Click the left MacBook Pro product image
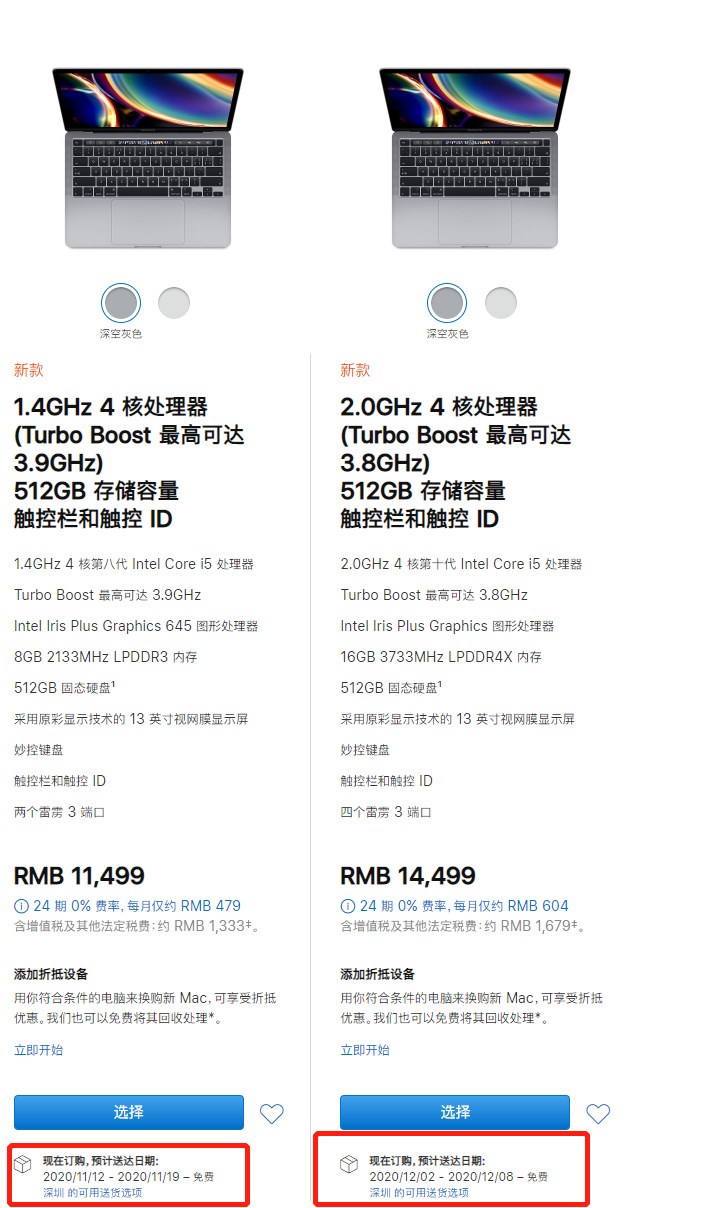Screen dimensions: 706x1208 (148, 155)
